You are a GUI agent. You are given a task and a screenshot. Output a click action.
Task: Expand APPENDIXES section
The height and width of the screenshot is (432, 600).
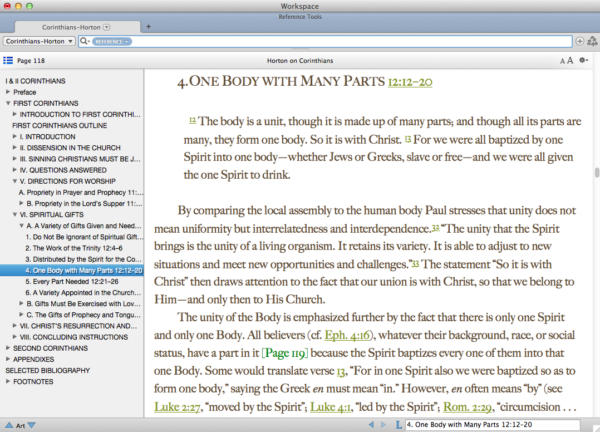(x=8, y=359)
